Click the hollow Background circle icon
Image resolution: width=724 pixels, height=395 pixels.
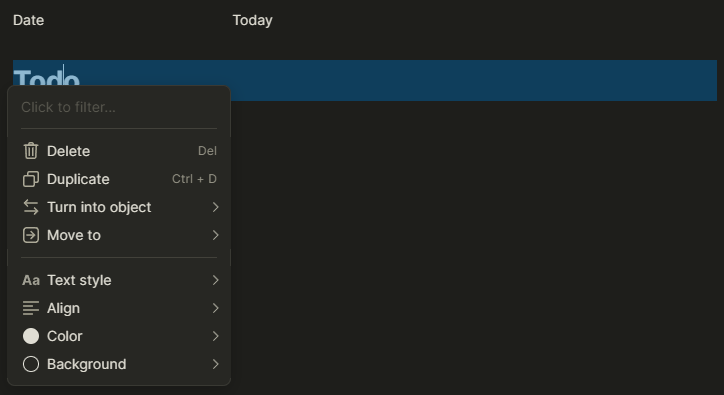(31, 365)
